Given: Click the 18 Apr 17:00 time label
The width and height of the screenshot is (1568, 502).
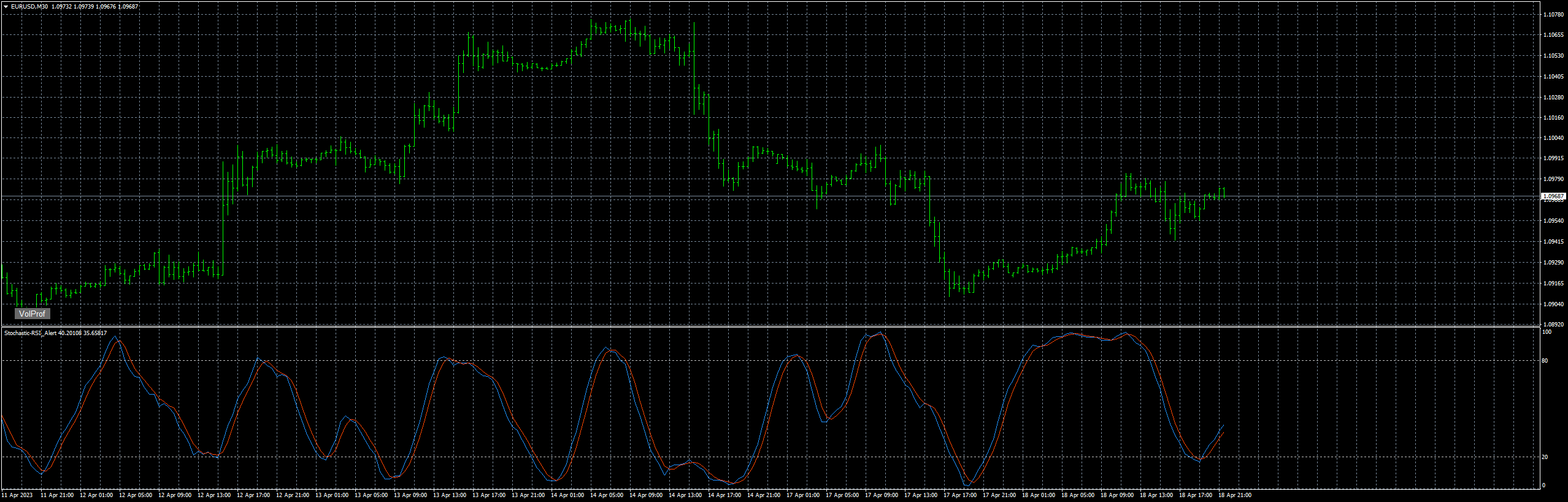Looking at the screenshot, I should click(1196, 495).
